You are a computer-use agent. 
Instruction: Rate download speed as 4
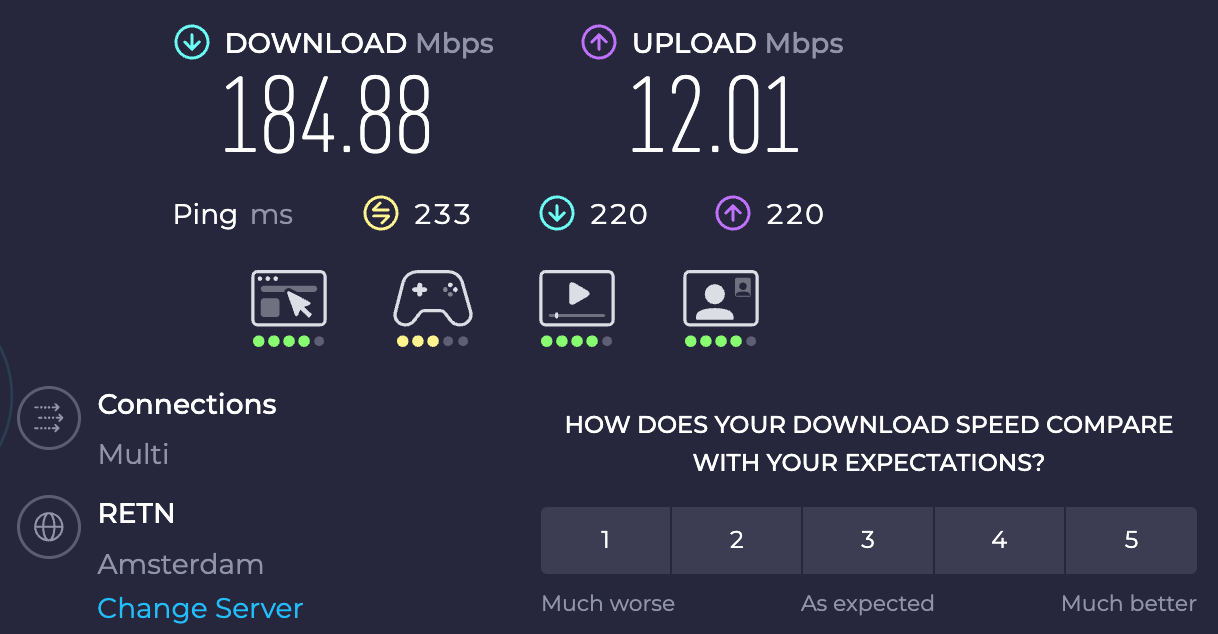tap(999, 540)
